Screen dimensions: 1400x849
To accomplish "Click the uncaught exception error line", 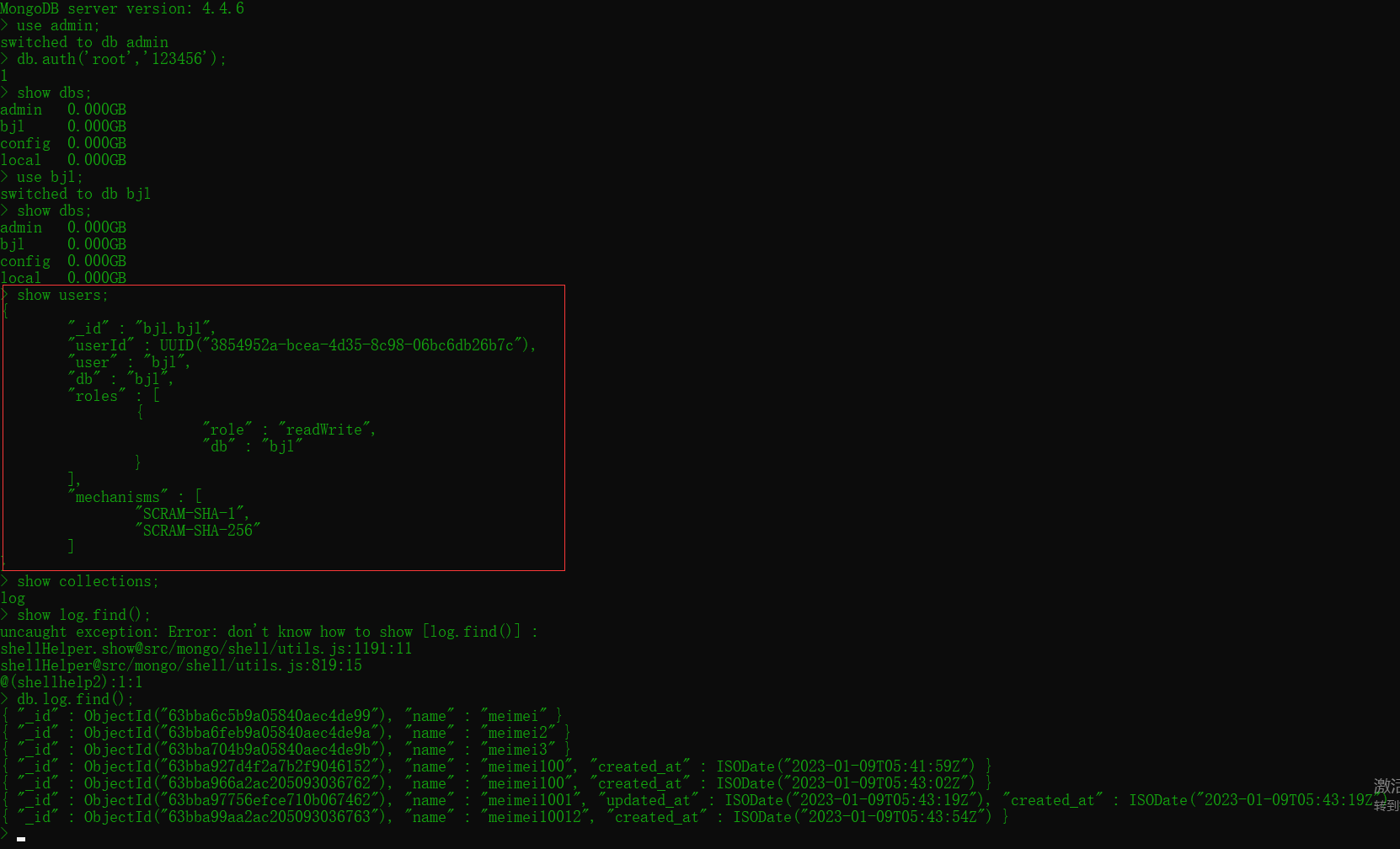I will [x=269, y=632].
